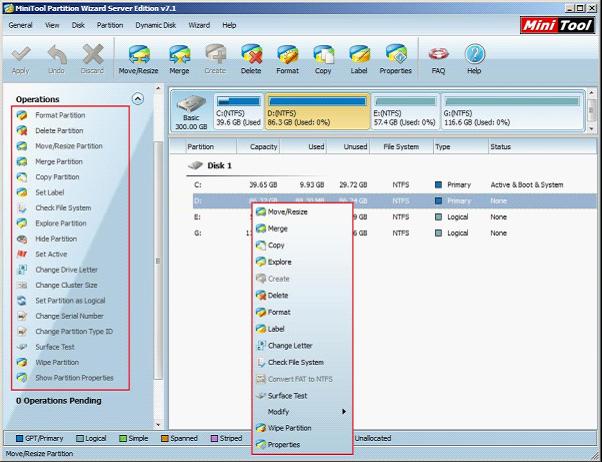Select the G: partition row
602x462 pixels.
click(x=394, y=233)
